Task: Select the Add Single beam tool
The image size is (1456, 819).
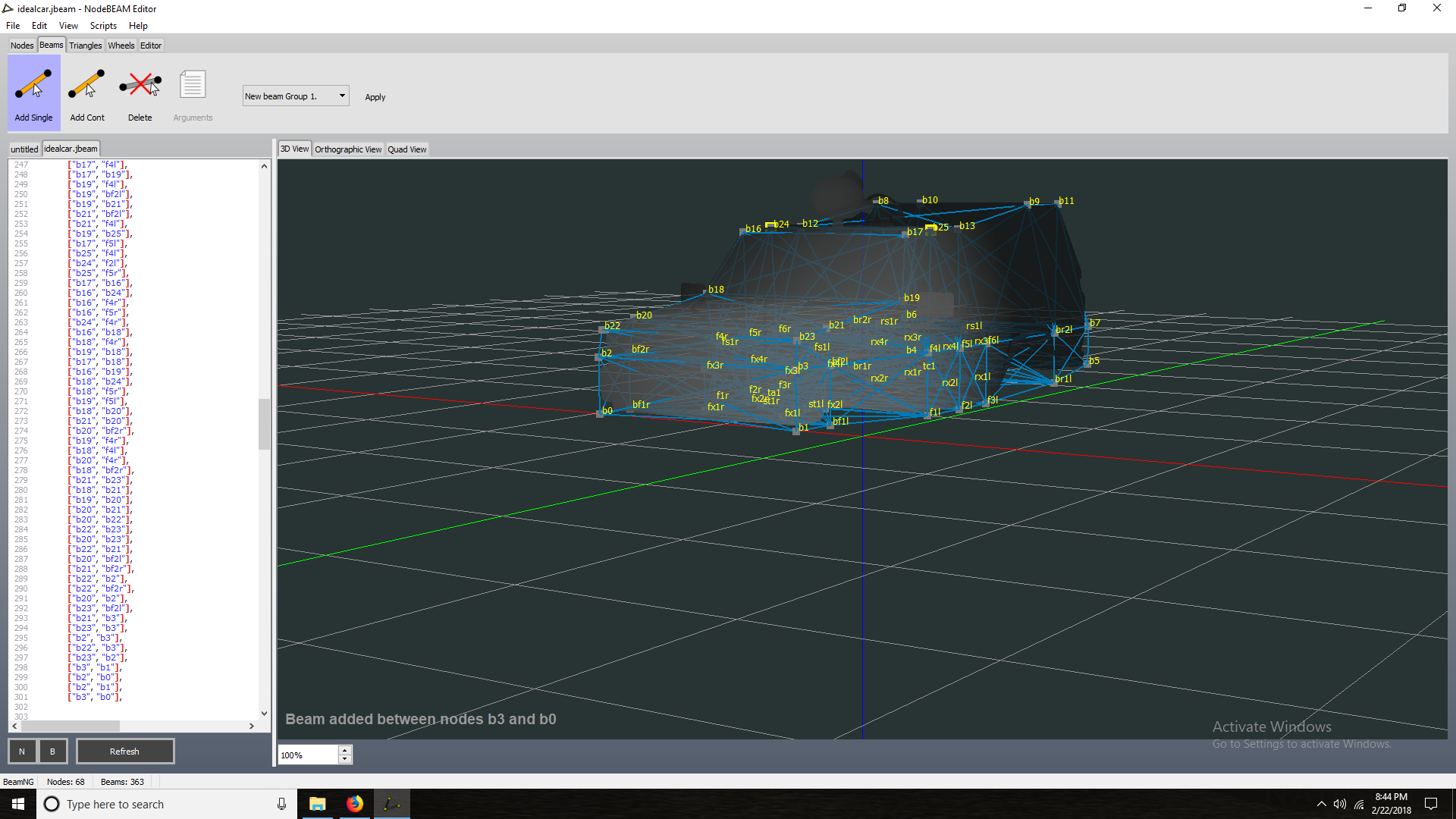Action: [x=33, y=94]
